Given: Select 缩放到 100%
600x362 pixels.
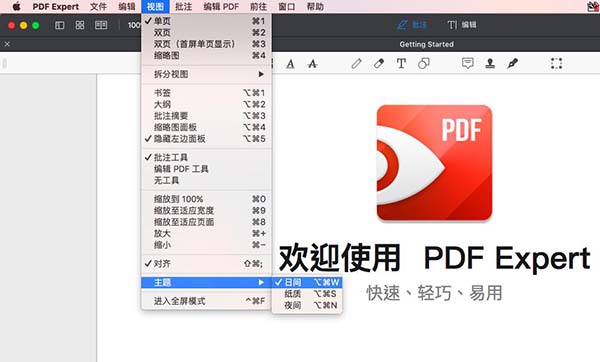Looking at the screenshot, I should coord(206,199).
